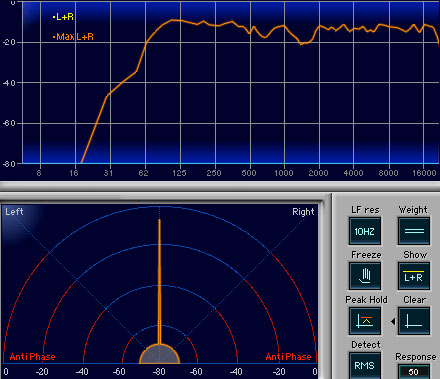Activate the Freeze hand icon
This screenshot has height=379, width=440.
click(x=365, y=276)
